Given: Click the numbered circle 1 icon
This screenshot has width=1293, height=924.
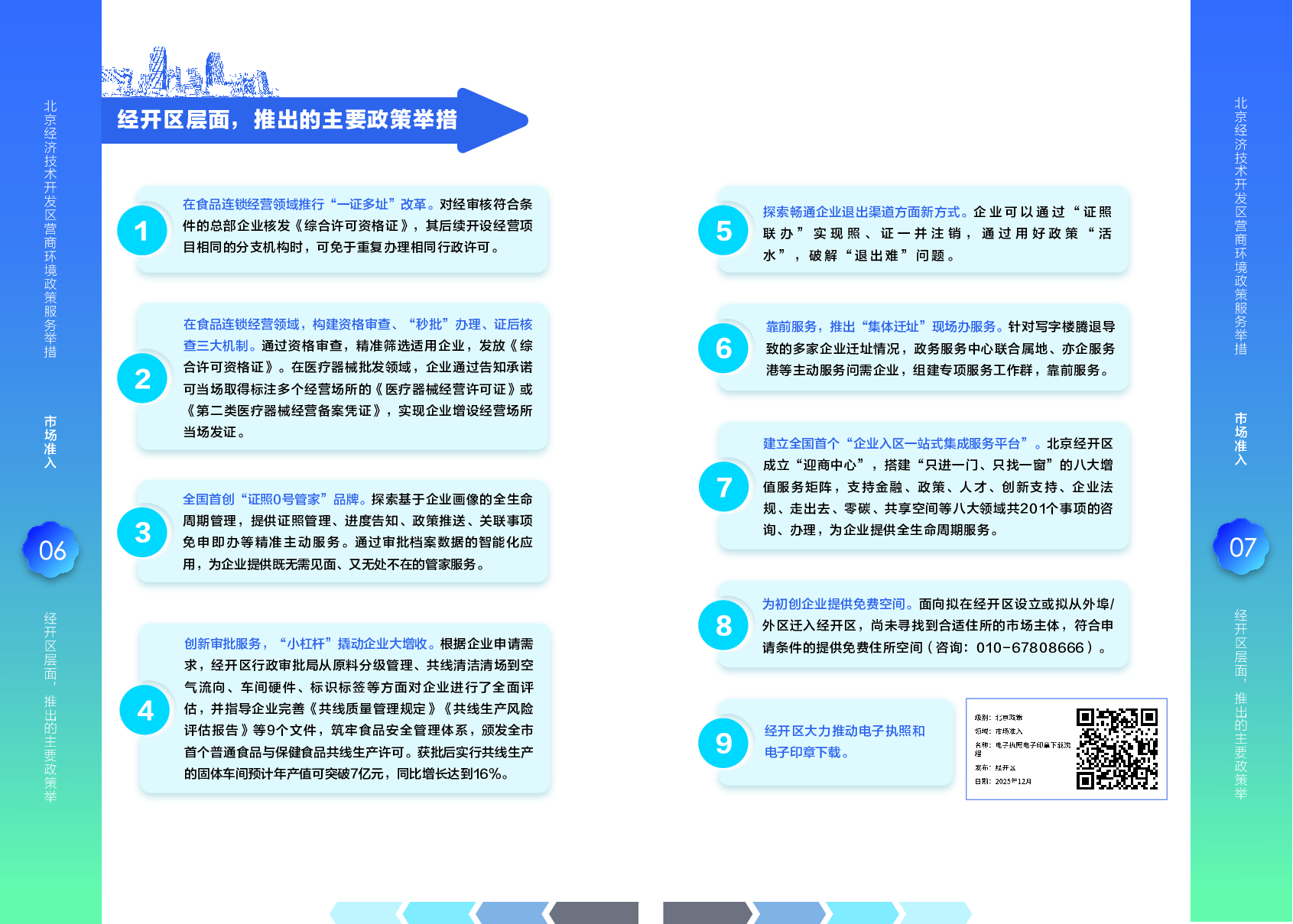Looking at the screenshot, I should (x=141, y=231).
